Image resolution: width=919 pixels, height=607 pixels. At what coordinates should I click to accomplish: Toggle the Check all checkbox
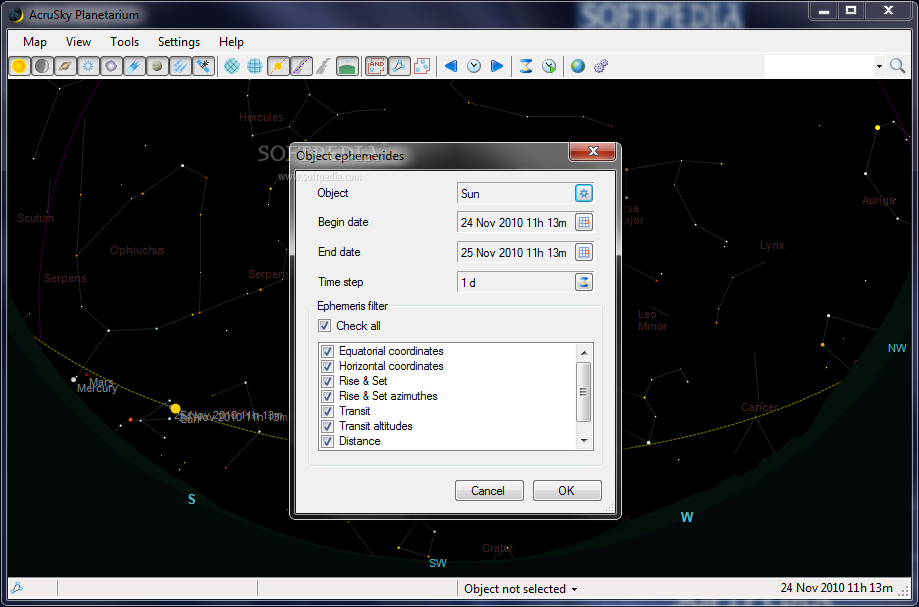click(325, 326)
